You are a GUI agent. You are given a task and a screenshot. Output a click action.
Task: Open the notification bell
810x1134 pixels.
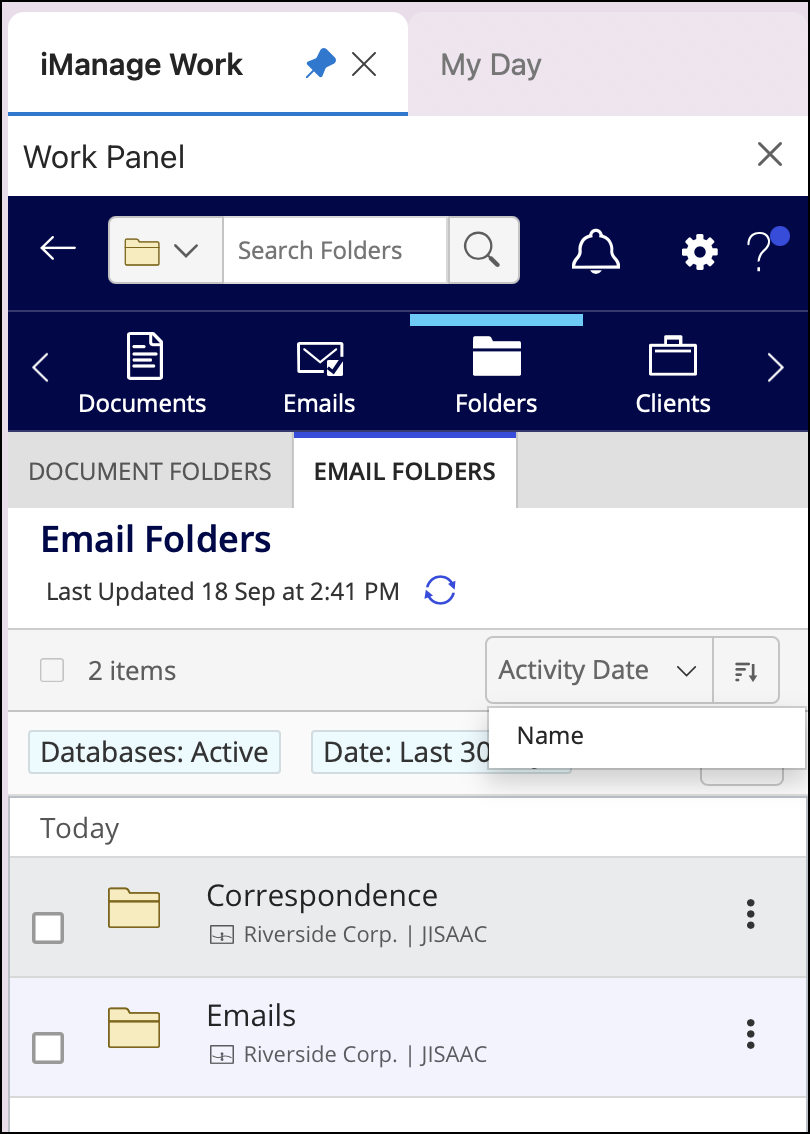595,251
